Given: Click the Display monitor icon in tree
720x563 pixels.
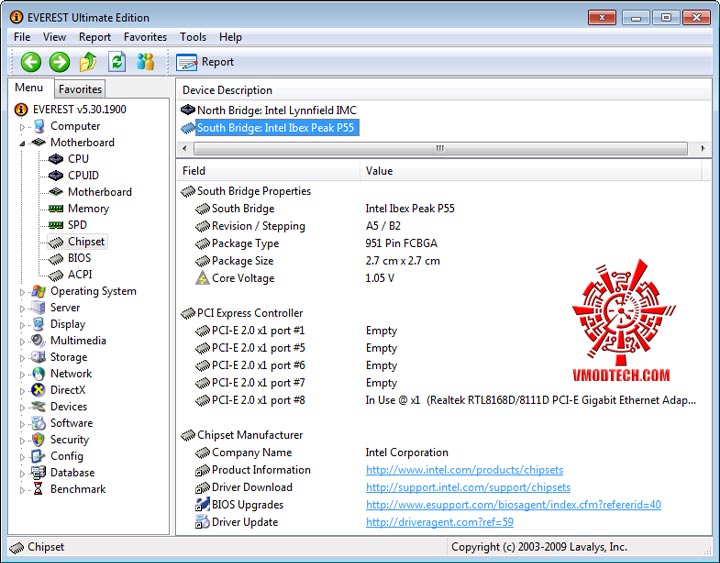Looking at the screenshot, I should tap(39, 324).
